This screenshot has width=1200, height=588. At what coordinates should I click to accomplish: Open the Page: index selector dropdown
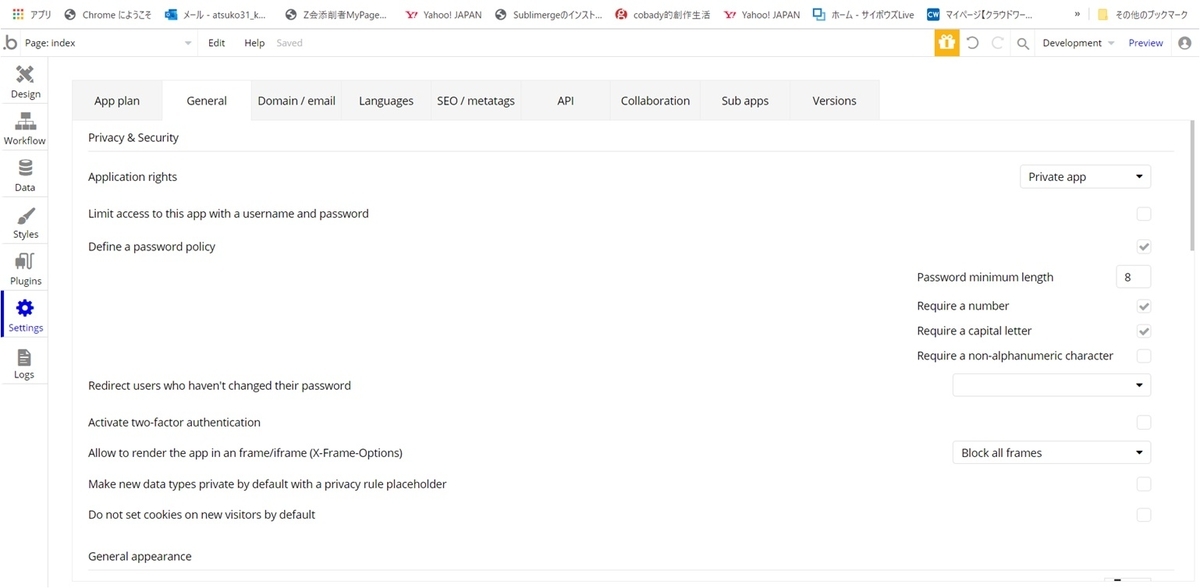[109, 43]
